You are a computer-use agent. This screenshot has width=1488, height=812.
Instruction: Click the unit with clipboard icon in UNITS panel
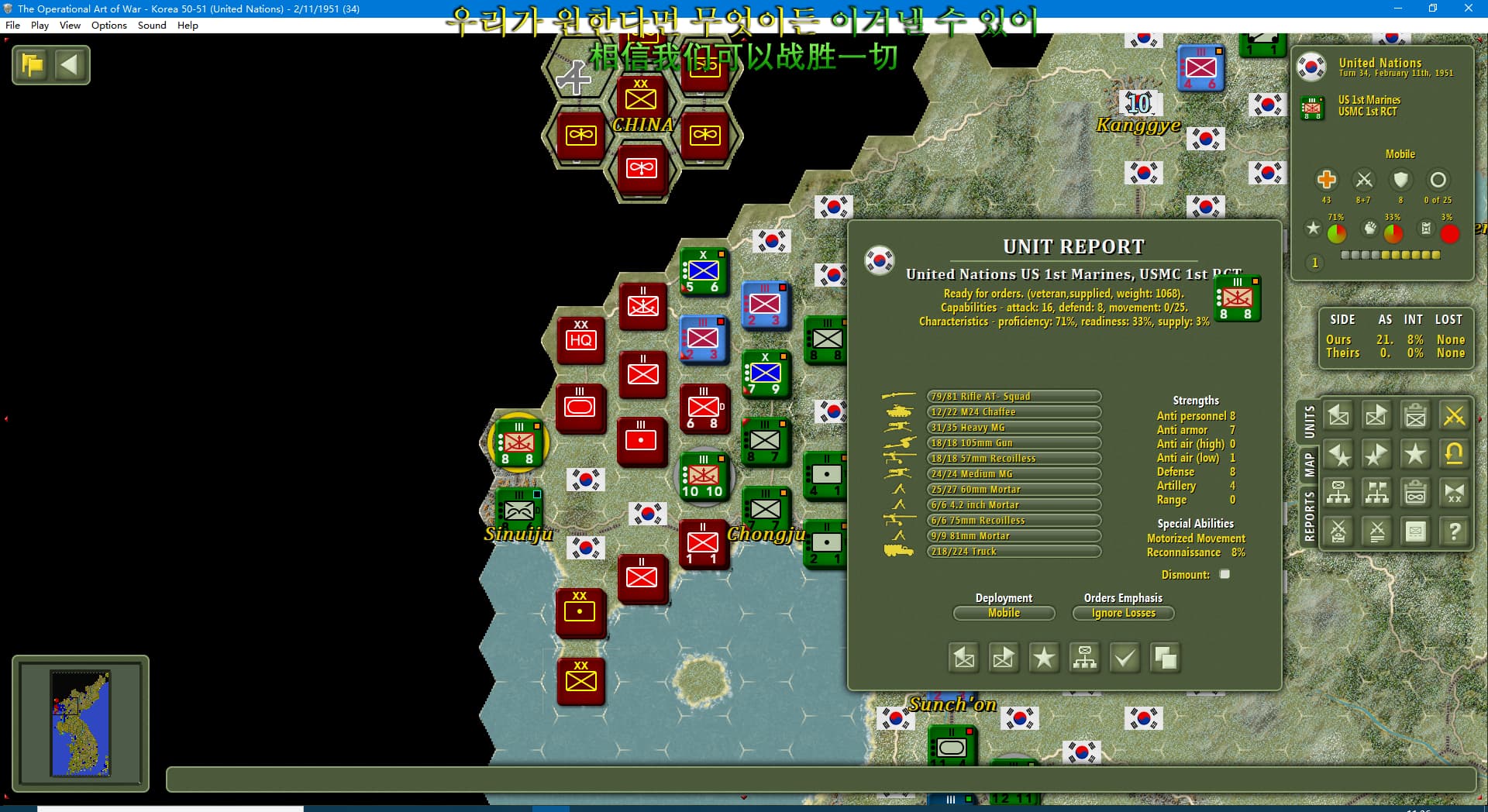1416,416
